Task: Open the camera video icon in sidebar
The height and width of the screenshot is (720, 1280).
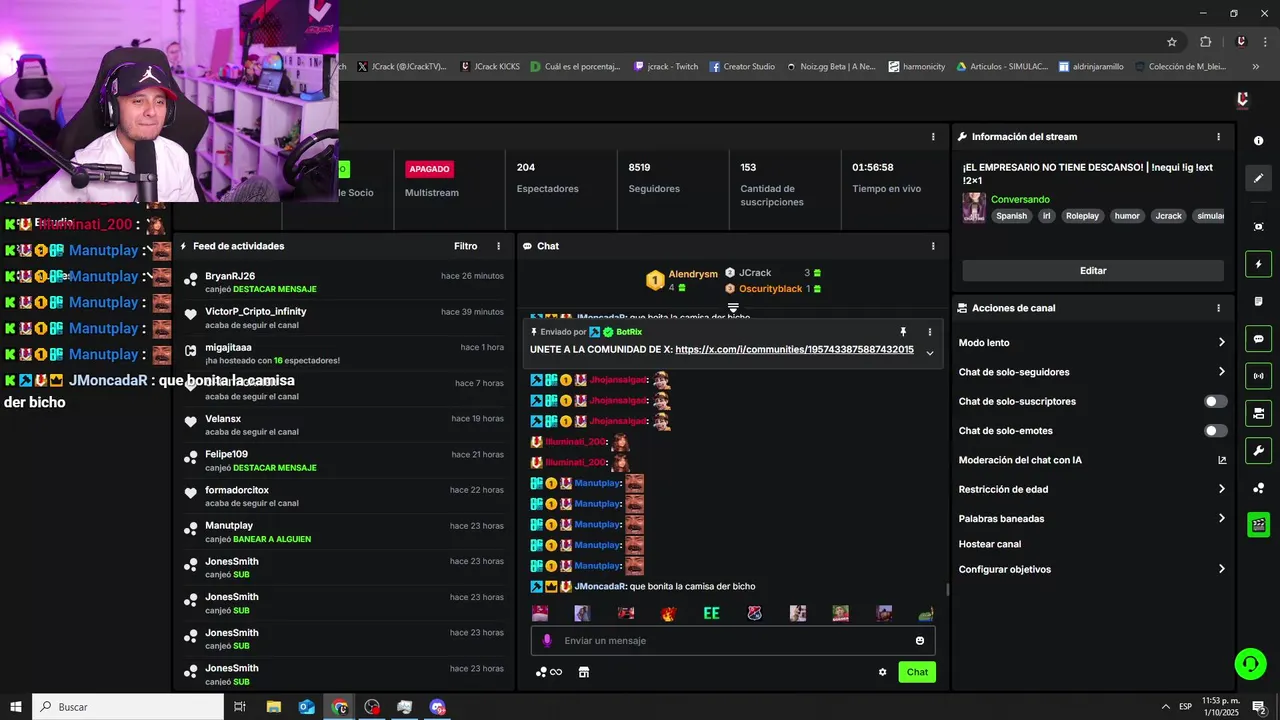Action: 1258,413
